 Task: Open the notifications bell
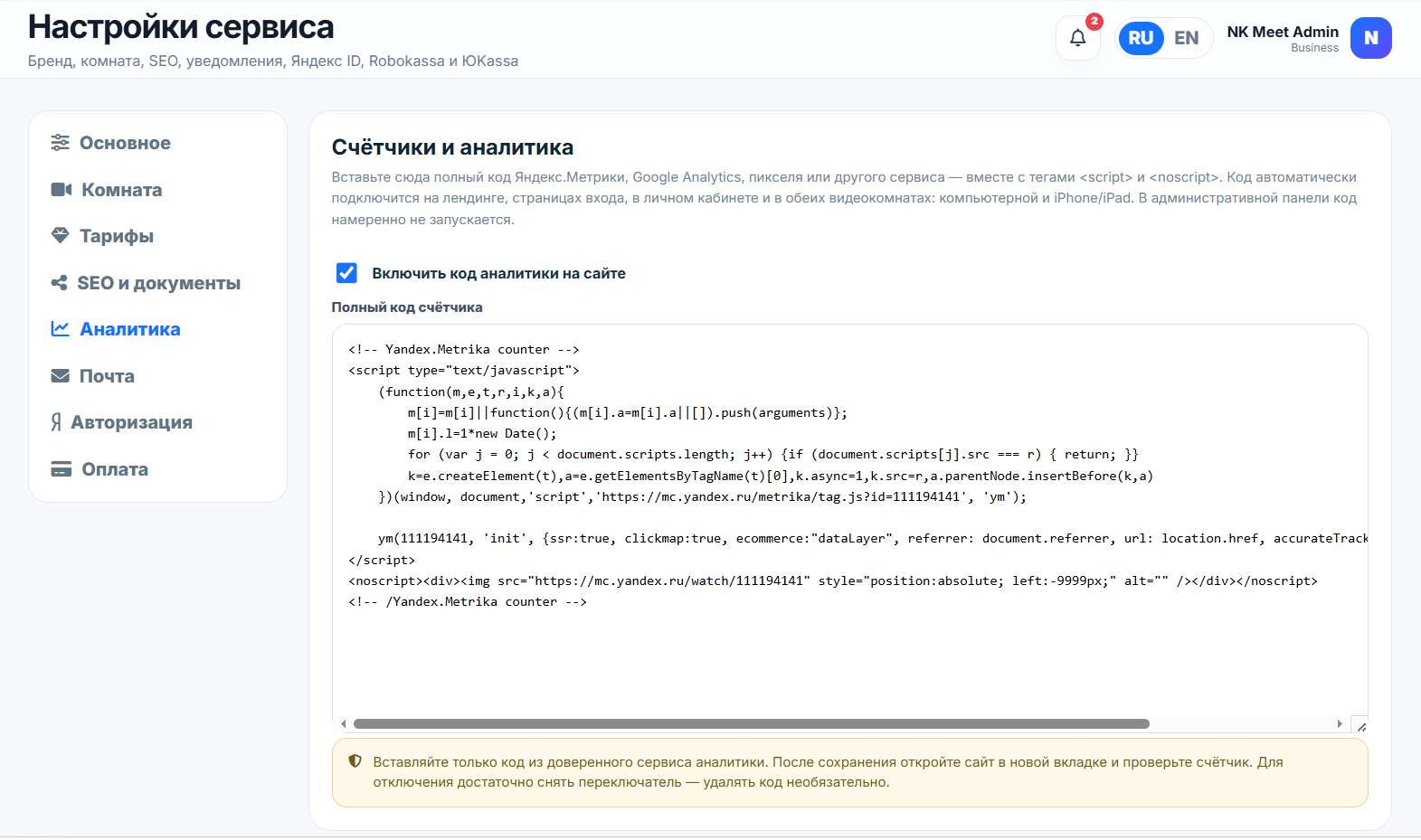[x=1077, y=38]
